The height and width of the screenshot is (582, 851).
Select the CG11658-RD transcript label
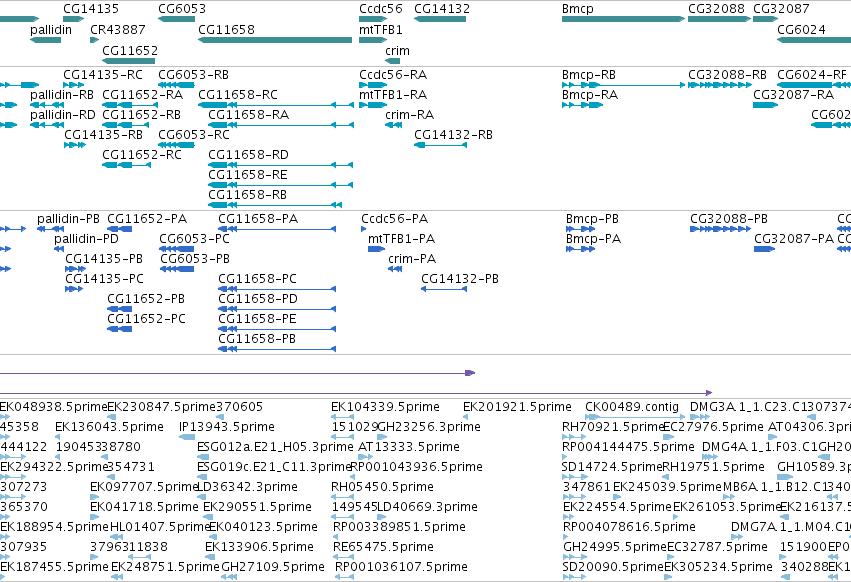[x=248, y=155]
